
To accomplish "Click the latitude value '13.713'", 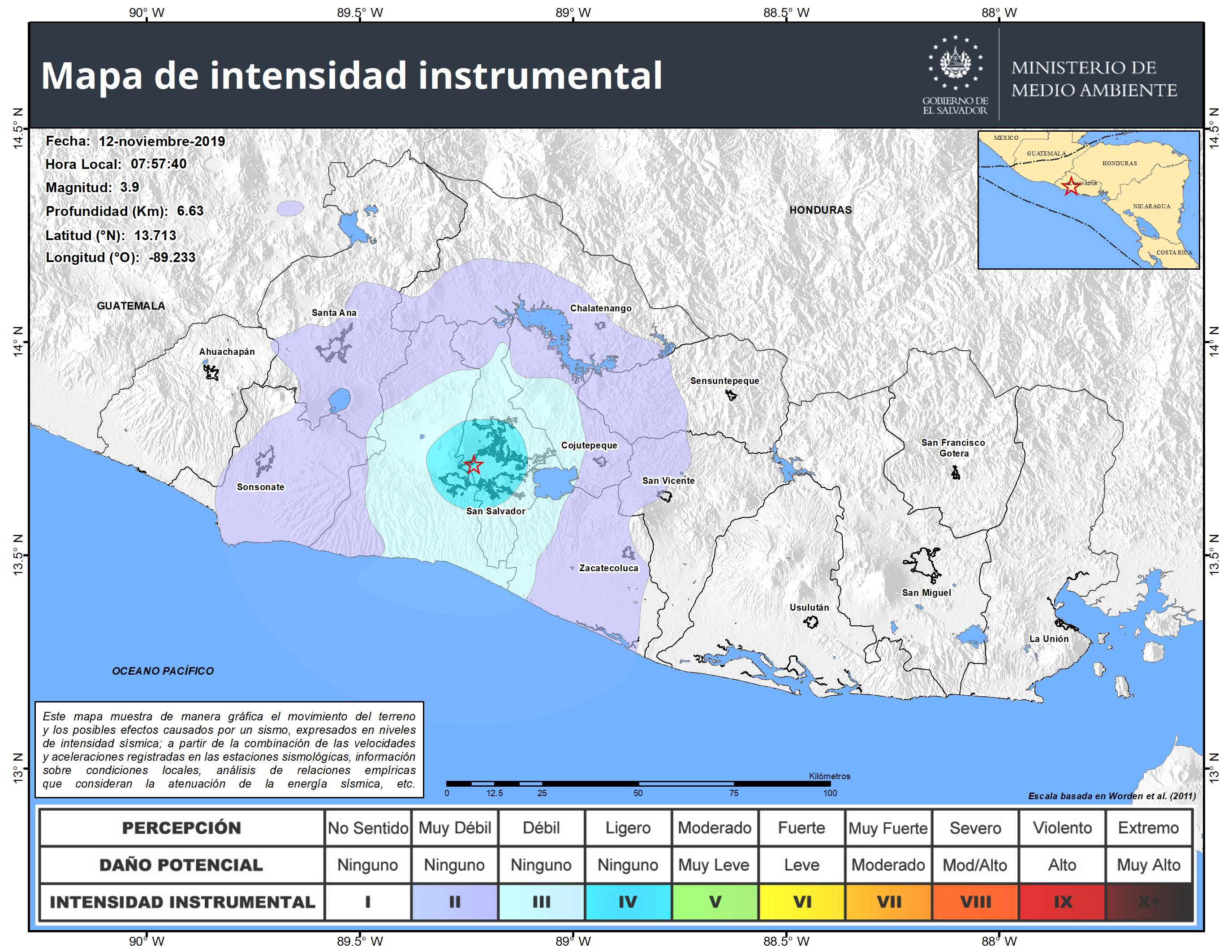I will pos(155,235).
